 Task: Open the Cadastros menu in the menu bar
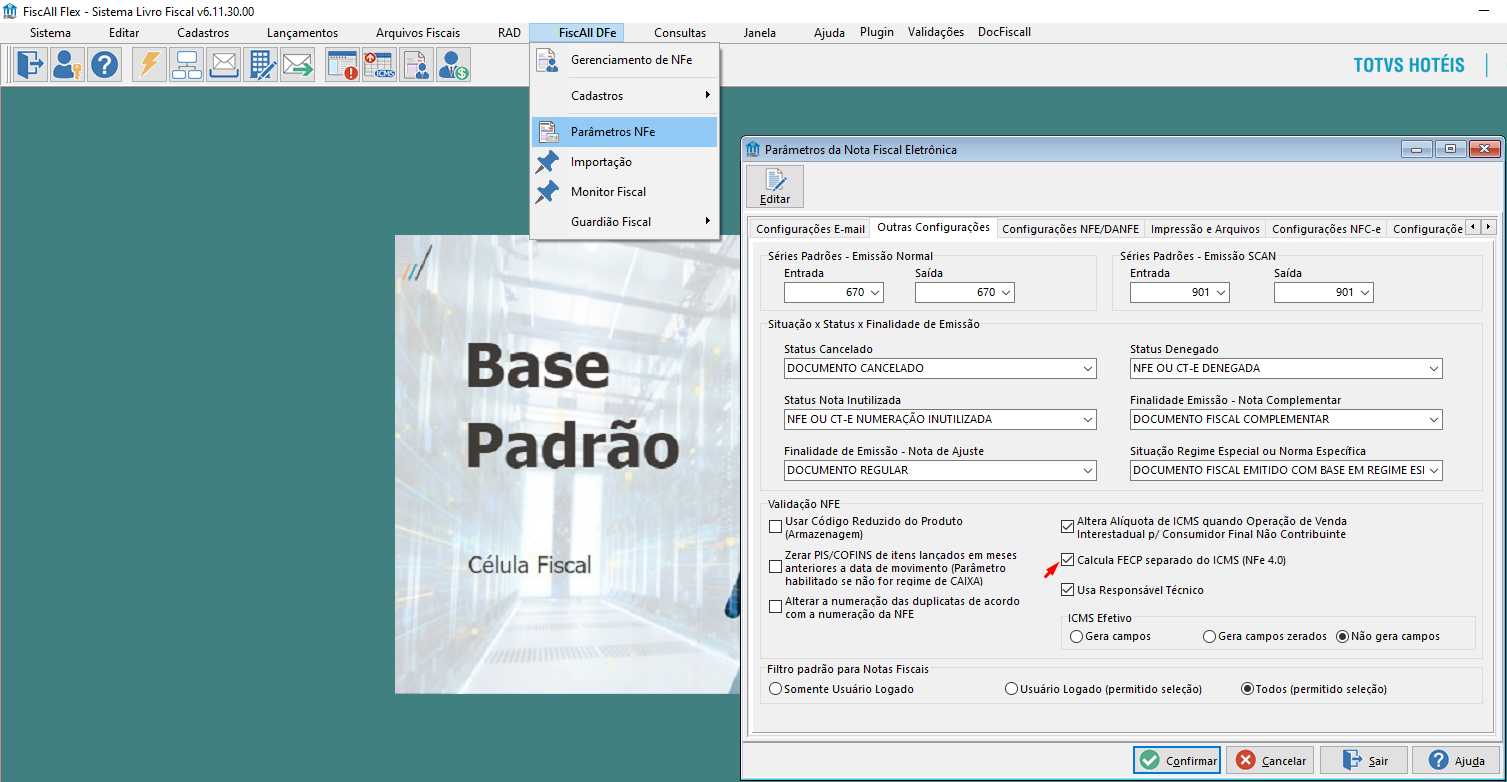point(203,32)
